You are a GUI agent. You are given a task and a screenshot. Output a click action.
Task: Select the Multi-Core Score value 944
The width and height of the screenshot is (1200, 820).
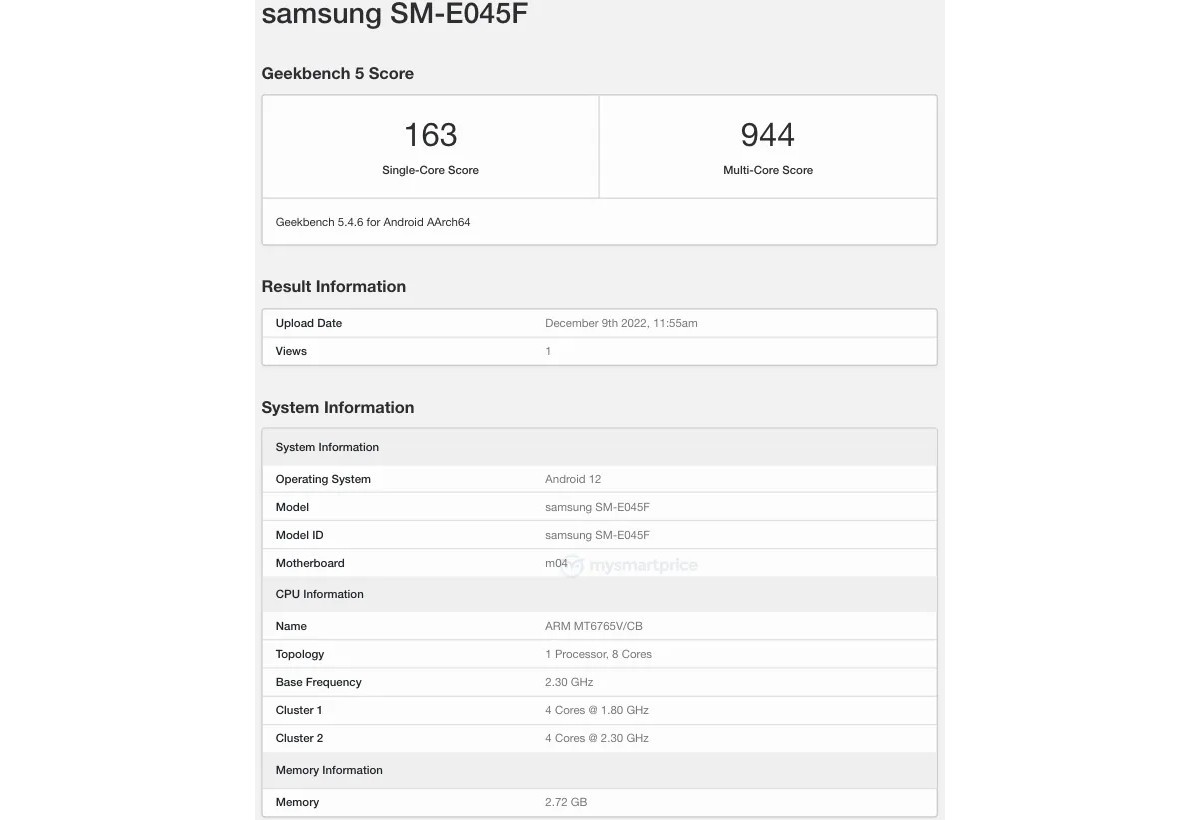[x=768, y=135]
